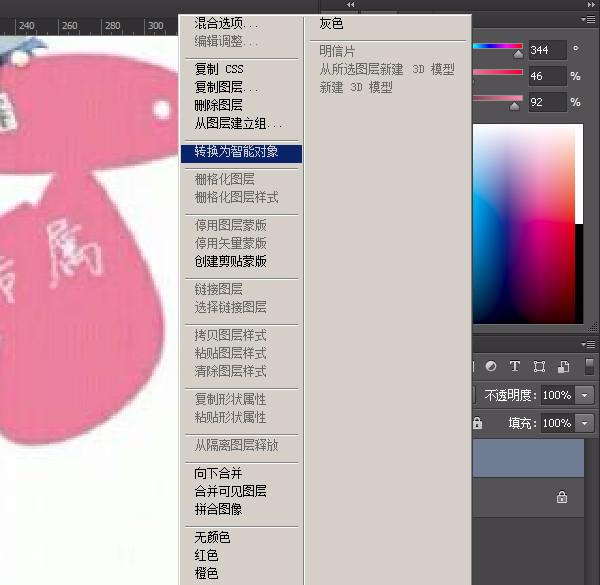Screen dimensions: 600x585
Task: Open the opacity (不透明度) dropdown arrow
Action: tap(584, 395)
